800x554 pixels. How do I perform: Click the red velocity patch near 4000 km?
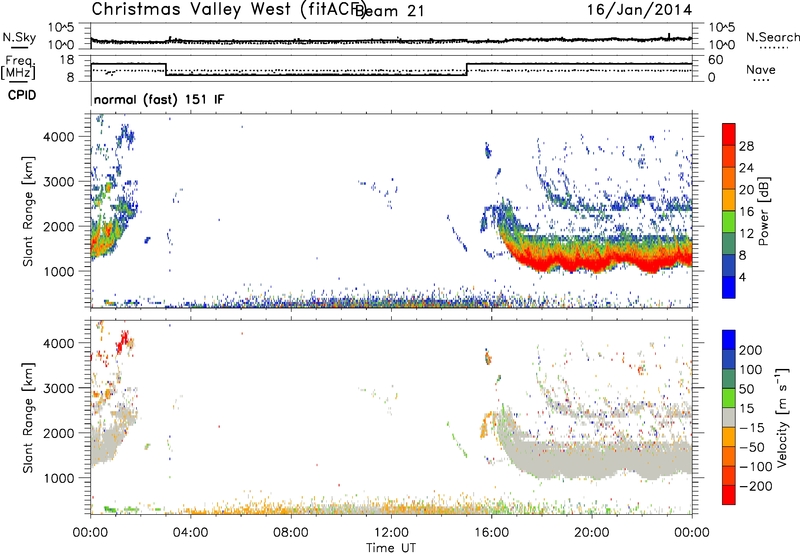click(122, 341)
